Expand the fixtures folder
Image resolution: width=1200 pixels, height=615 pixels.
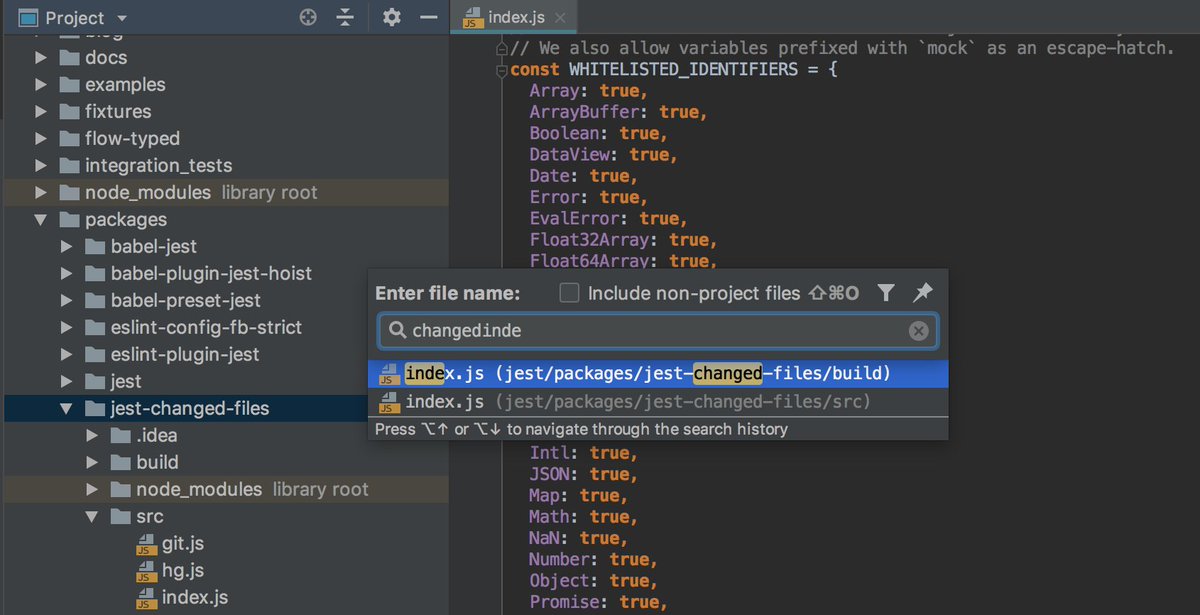41,112
